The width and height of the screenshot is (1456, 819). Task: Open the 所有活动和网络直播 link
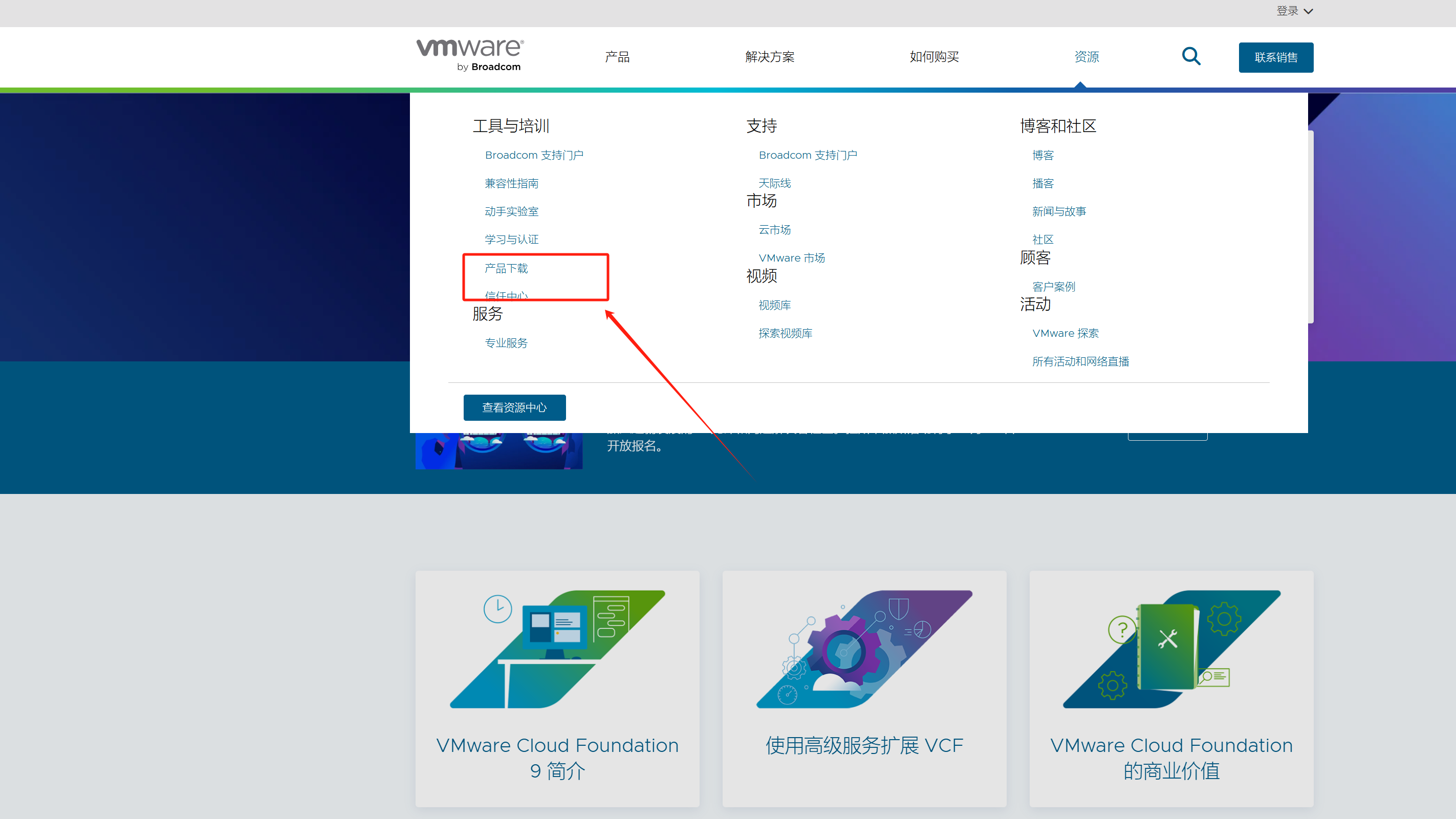[x=1081, y=362]
